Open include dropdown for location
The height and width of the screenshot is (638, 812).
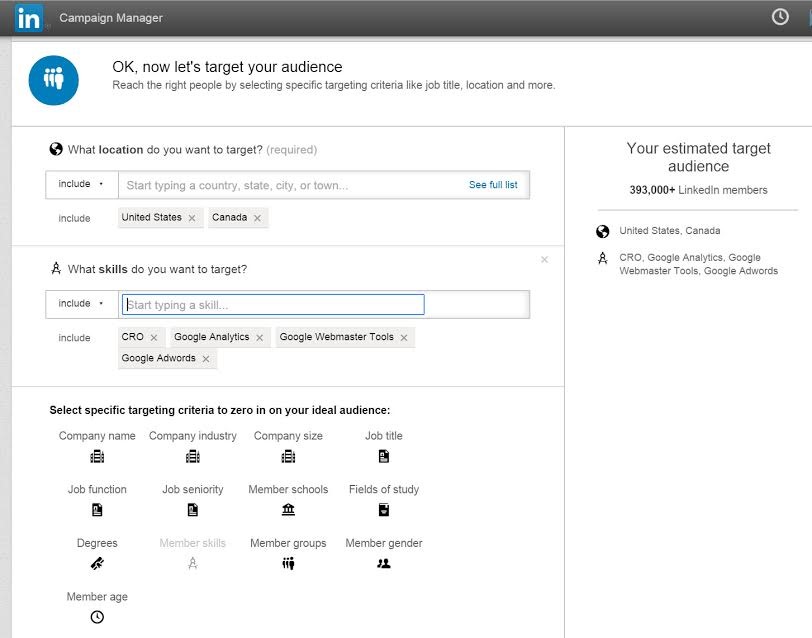click(x=81, y=184)
